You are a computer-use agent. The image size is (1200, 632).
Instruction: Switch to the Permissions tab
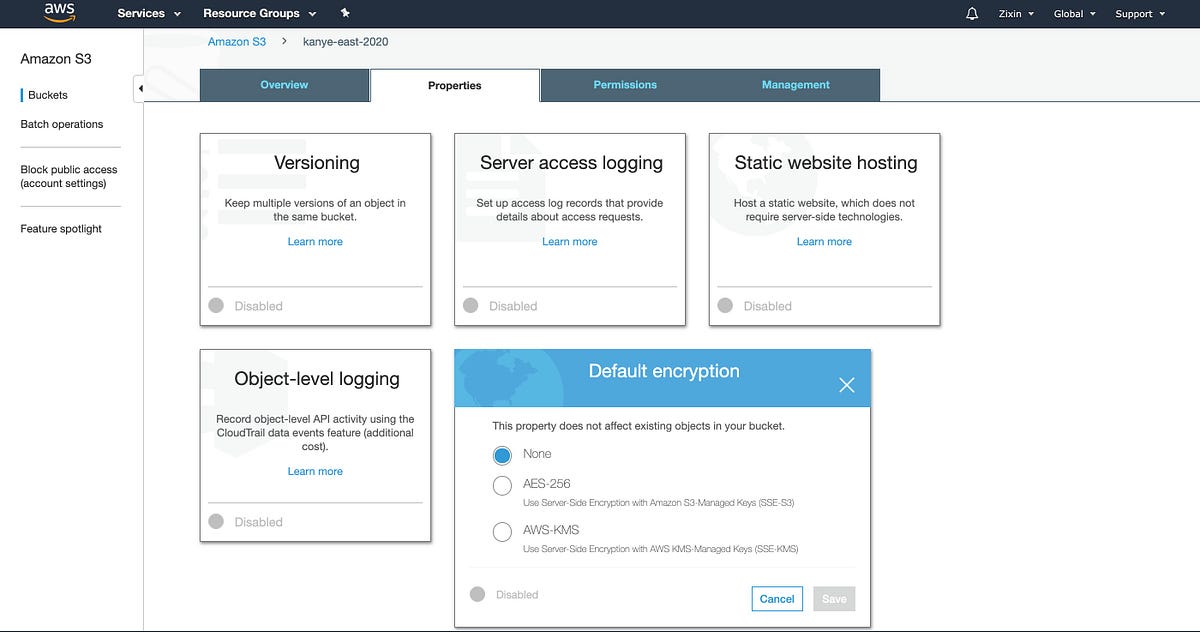point(625,85)
